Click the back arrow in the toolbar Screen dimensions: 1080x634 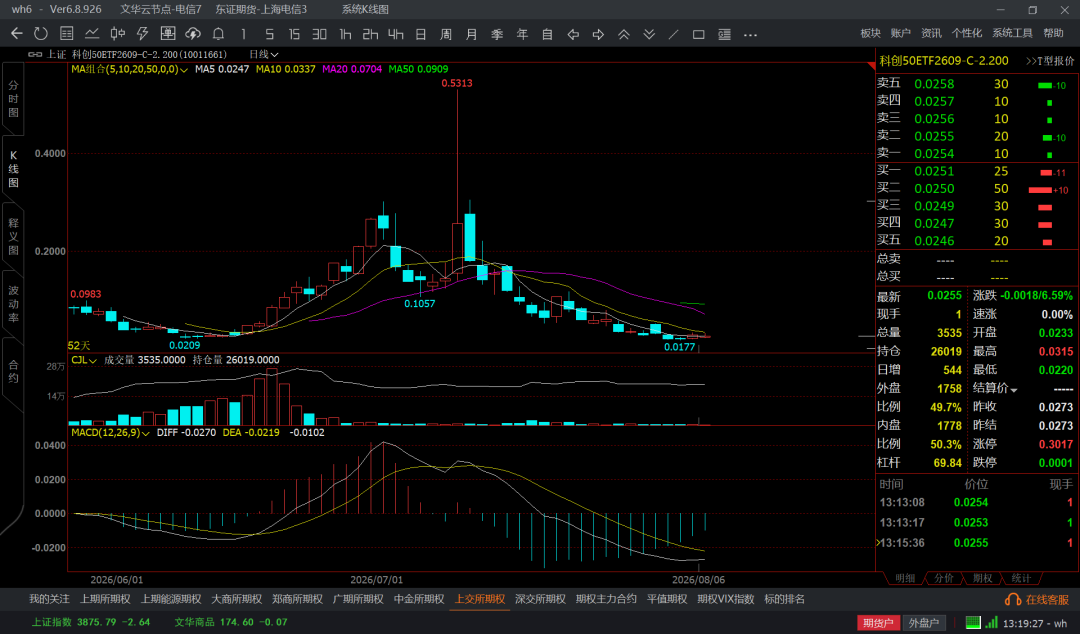click(17, 34)
